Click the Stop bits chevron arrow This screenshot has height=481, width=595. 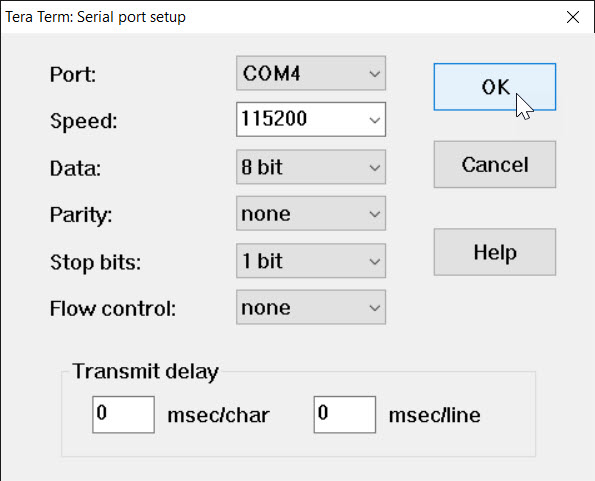[375, 261]
